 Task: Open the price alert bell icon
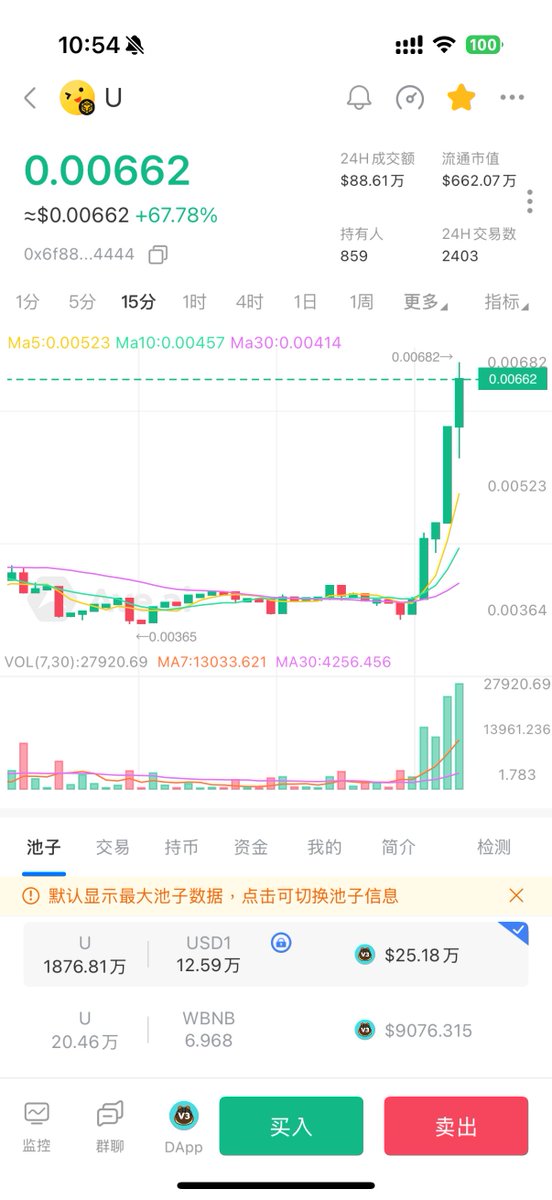[359, 97]
